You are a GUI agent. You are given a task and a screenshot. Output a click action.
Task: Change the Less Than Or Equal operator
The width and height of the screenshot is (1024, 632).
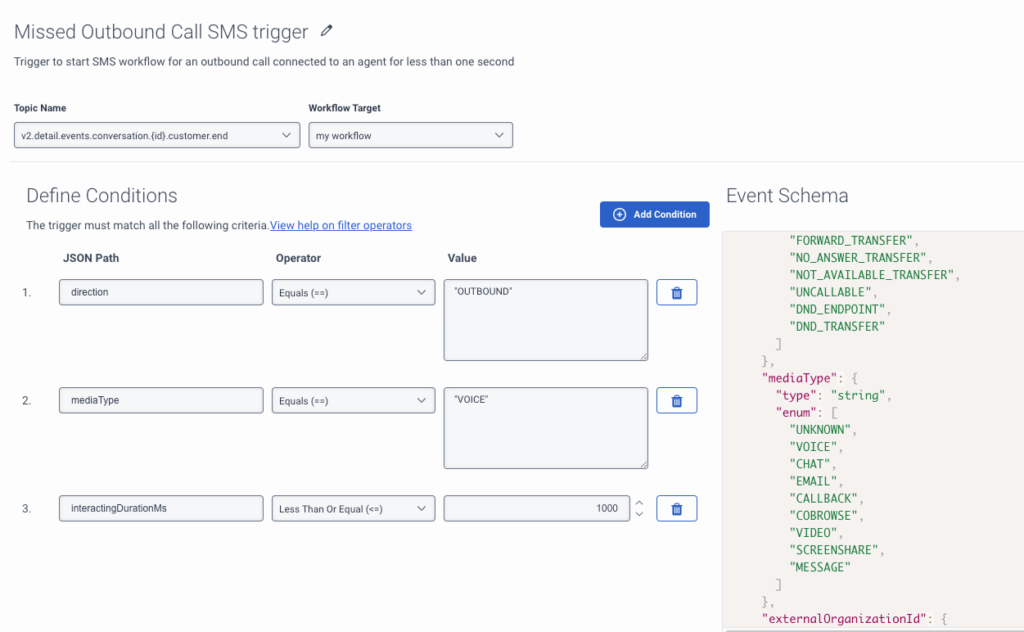pyautogui.click(x=353, y=509)
